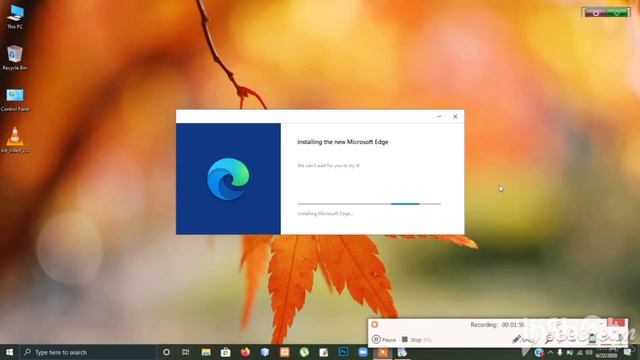Open the Recycle Bin desktop icon
The width and height of the screenshot is (640, 360).
(x=15, y=58)
